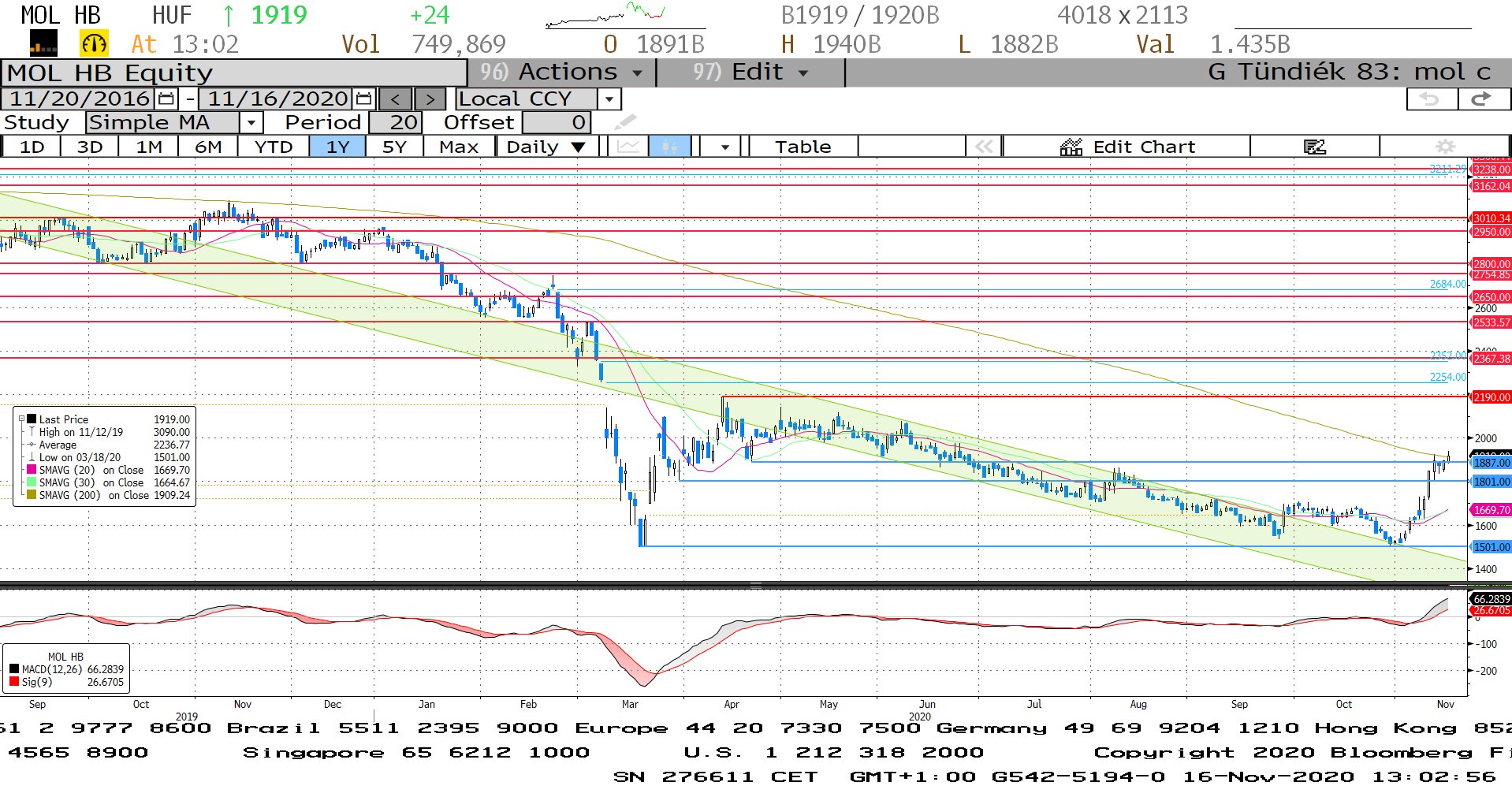Select the candlestick chart type icon

click(x=670, y=147)
